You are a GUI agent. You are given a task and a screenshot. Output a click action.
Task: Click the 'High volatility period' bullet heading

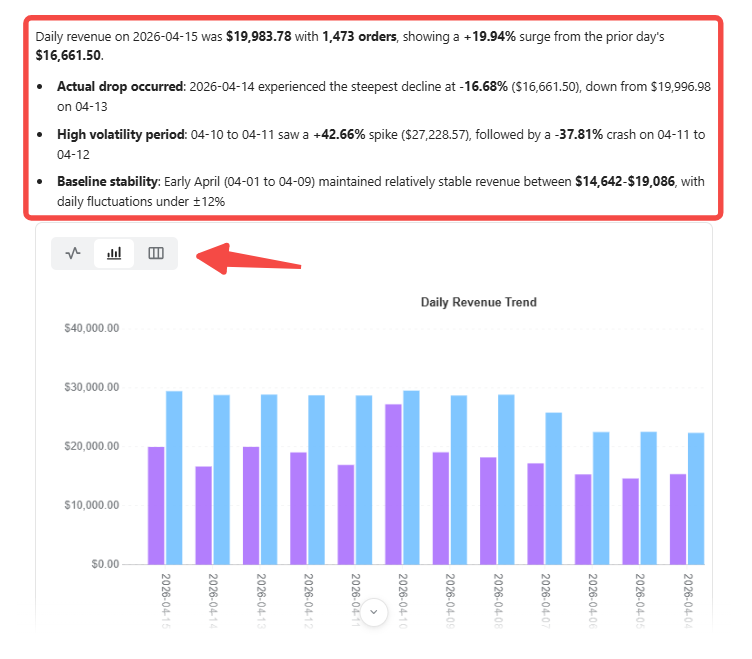(120, 135)
